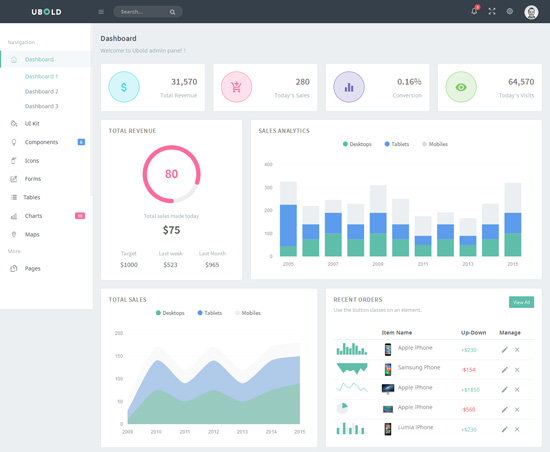Screen dimensions: 550x452
Task: Open the notifications bell icon
Action: click(x=474, y=11)
